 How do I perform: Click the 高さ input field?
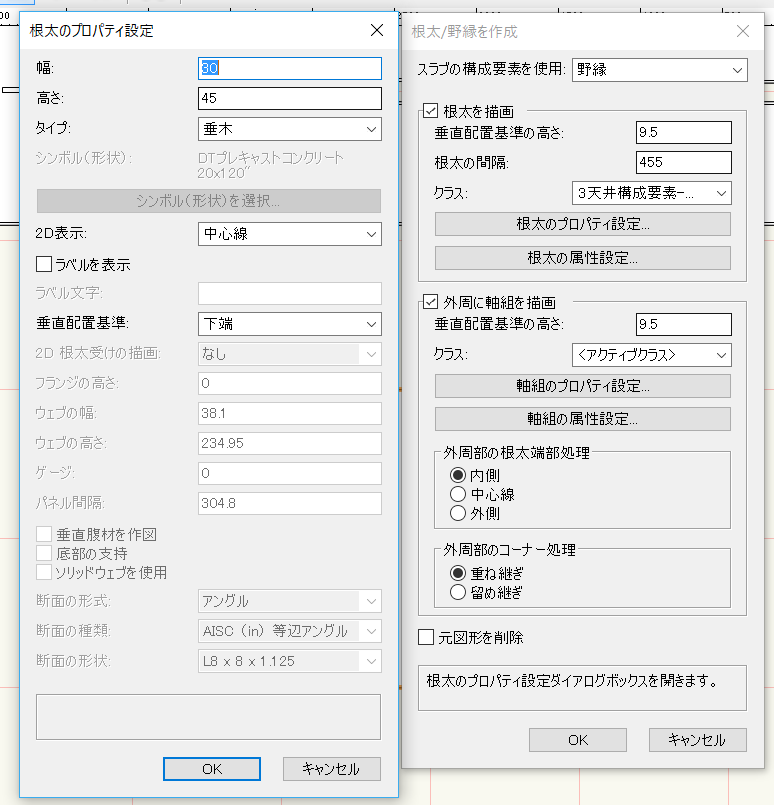290,98
